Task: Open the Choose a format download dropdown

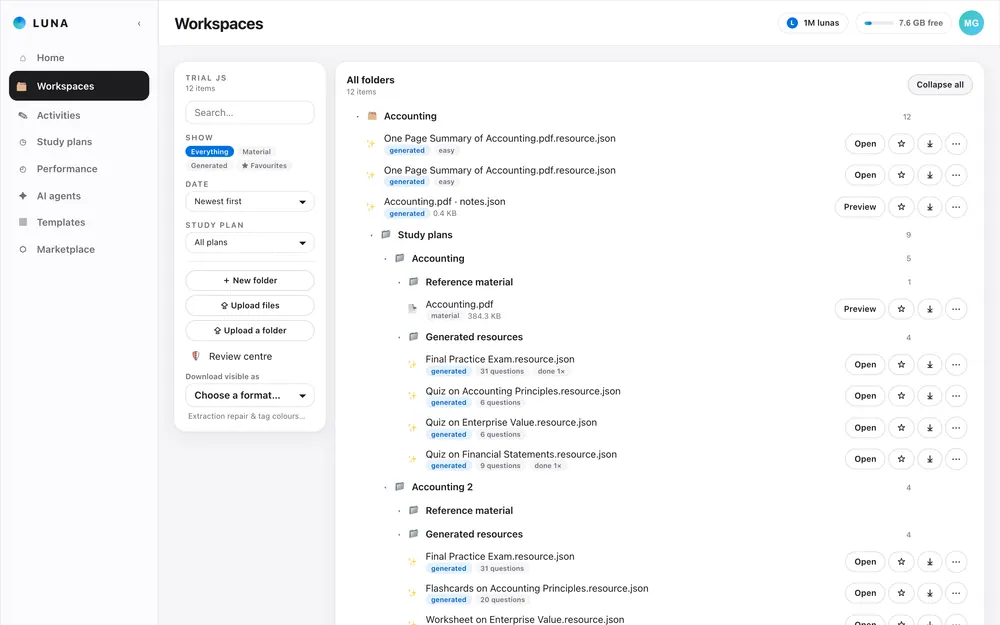Action: point(250,395)
